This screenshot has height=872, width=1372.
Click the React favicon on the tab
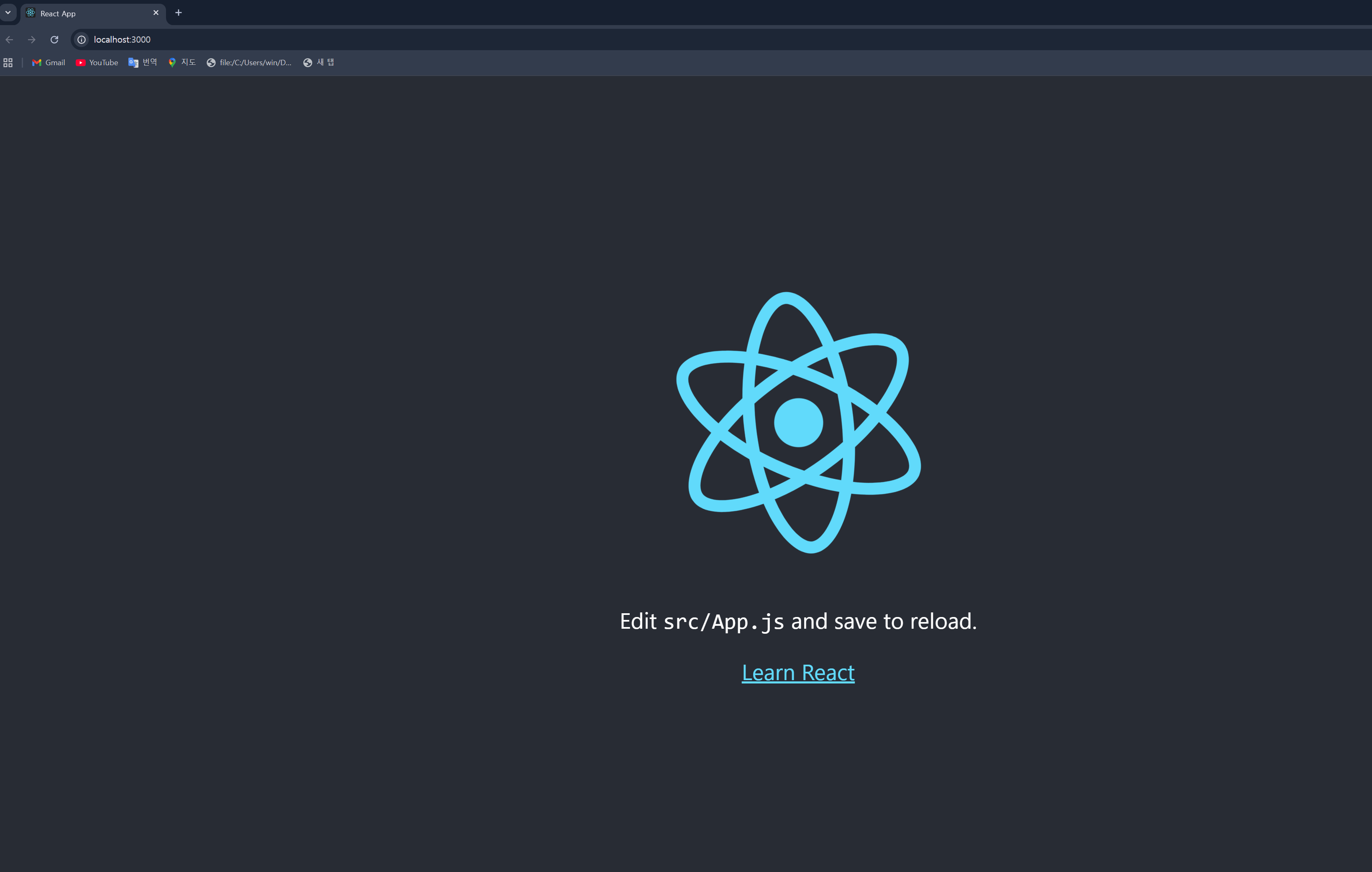coord(31,13)
